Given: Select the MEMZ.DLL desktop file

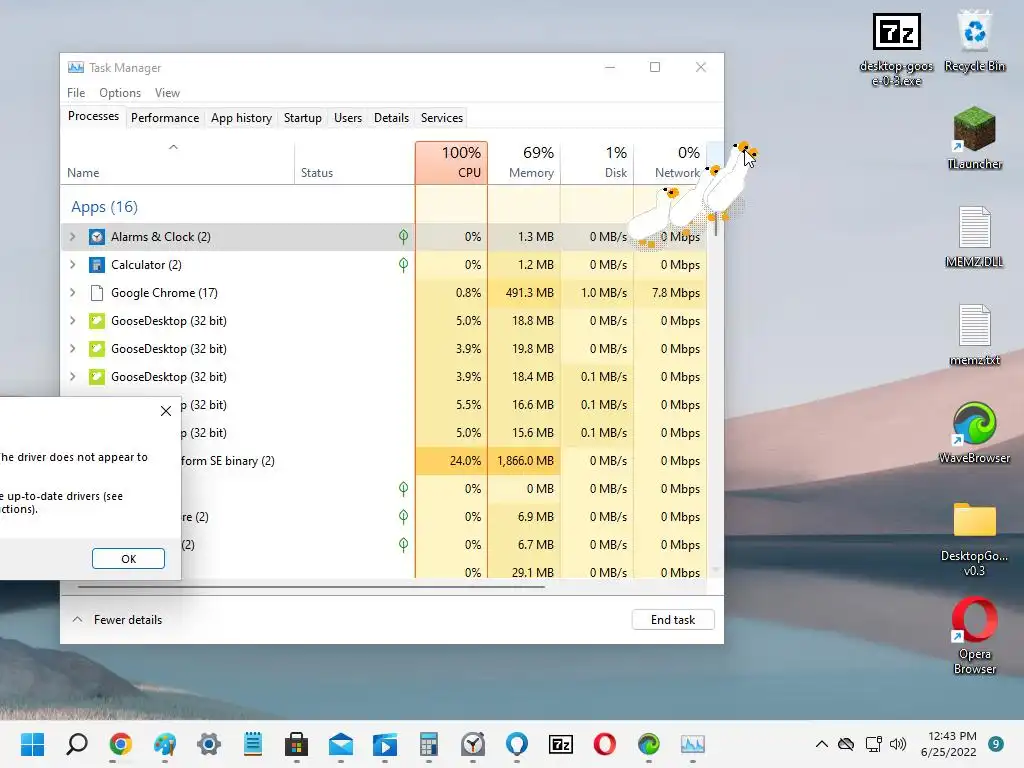Looking at the screenshot, I should [x=974, y=236].
